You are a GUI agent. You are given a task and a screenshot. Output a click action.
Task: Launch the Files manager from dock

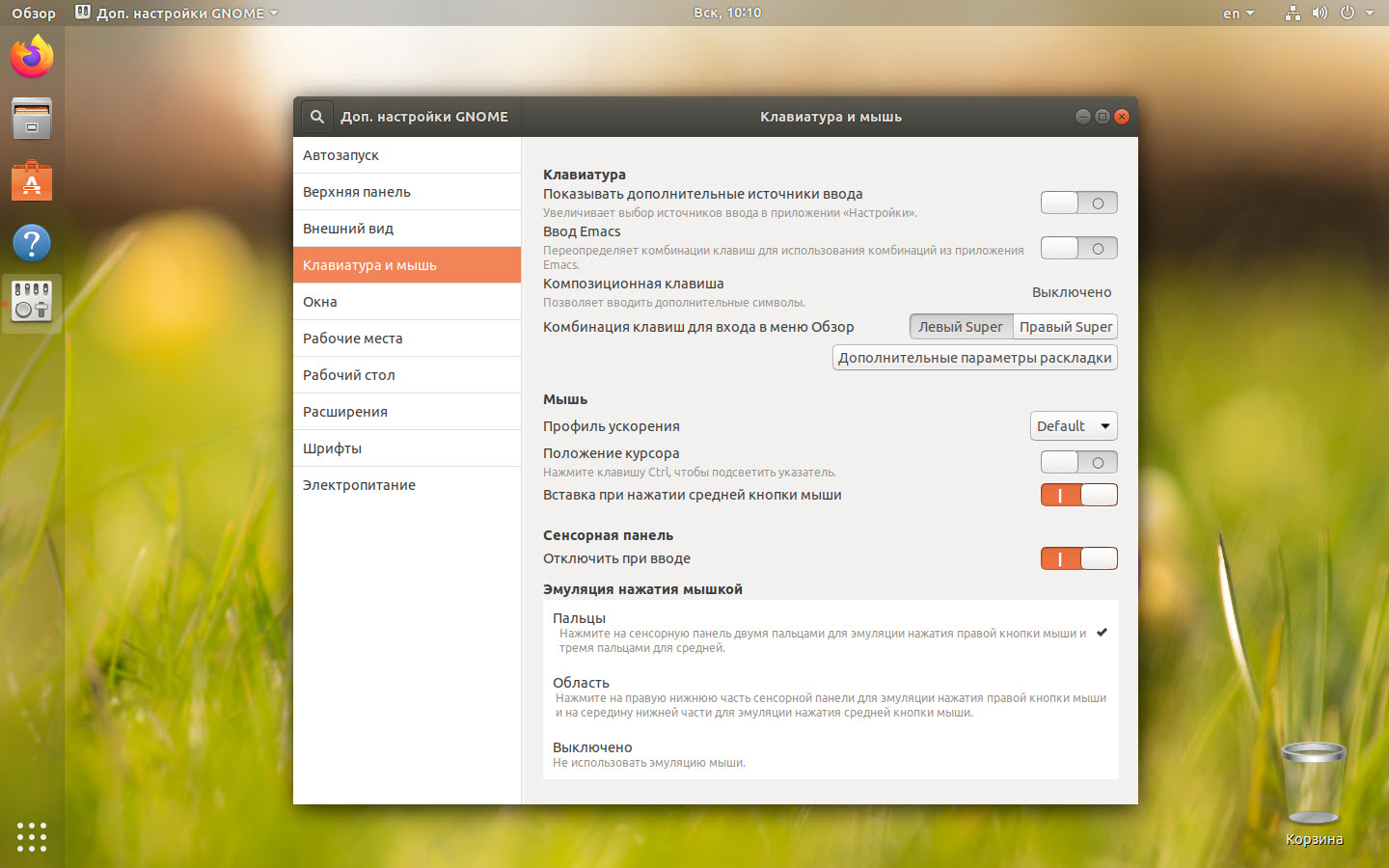coord(32,120)
